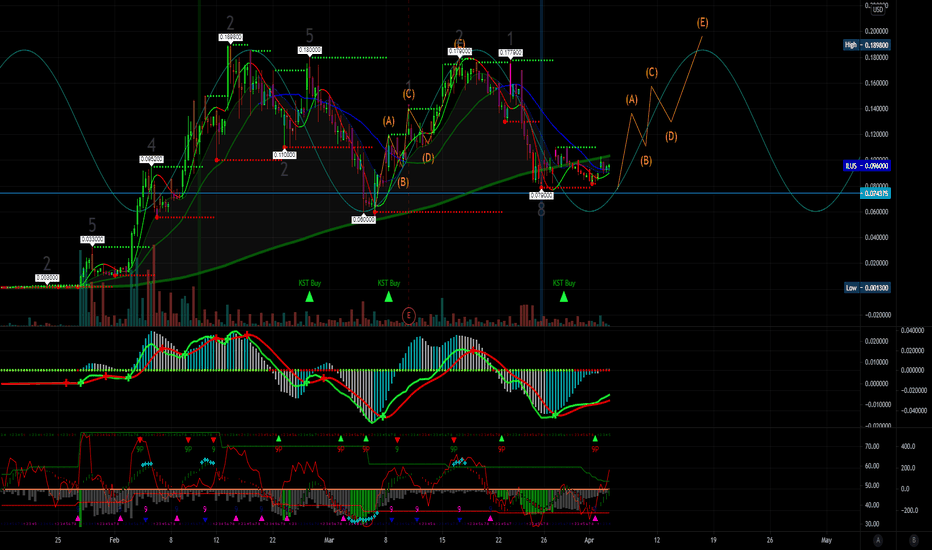Click the 0.035000 pivot label
The height and width of the screenshot is (550, 932).
pyautogui.click(x=92, y=240)
